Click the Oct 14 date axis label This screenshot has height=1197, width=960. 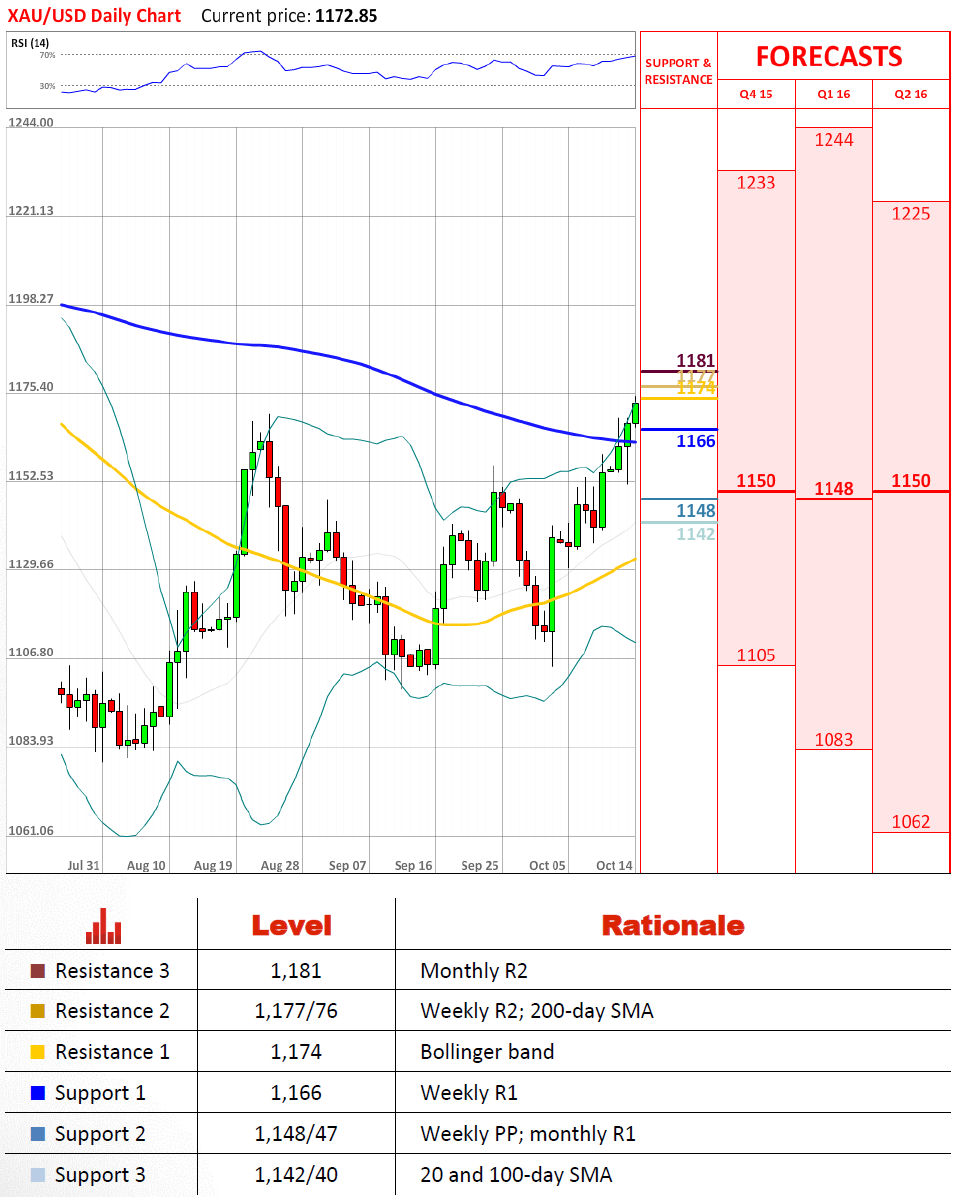click(614, 866)
